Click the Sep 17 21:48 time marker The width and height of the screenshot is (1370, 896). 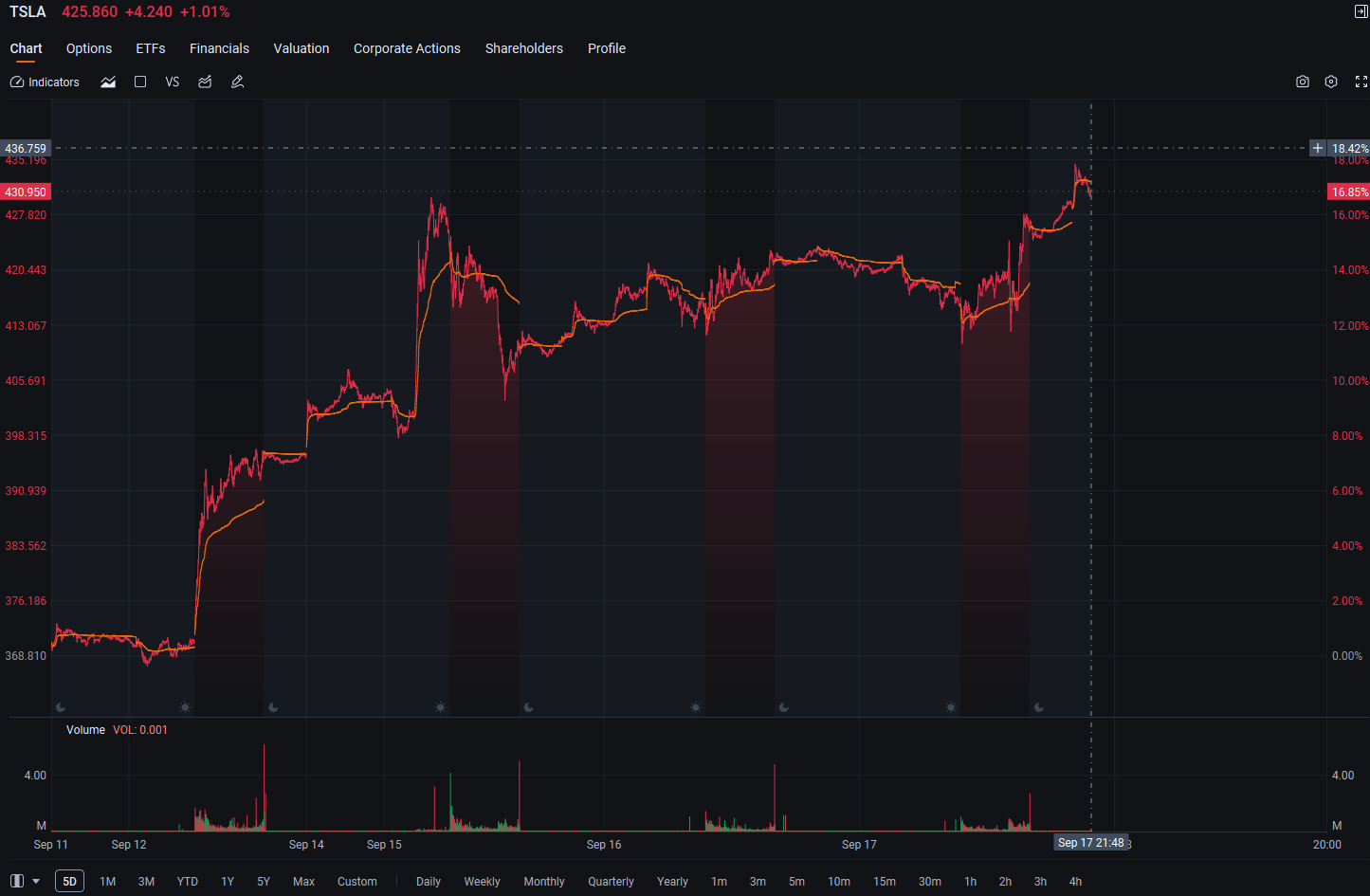pyautogui.click(x=1091, y=843)
